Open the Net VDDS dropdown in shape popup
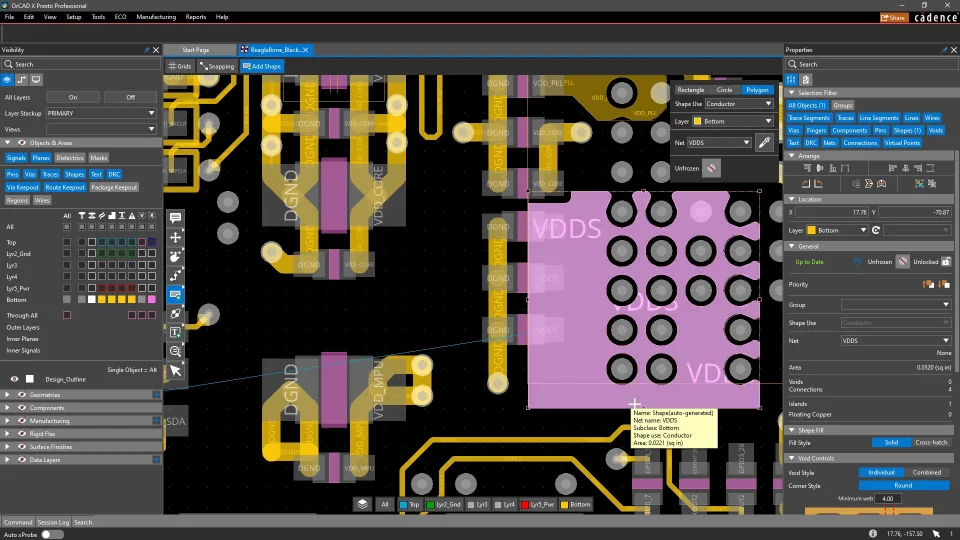 [x=719, y=143]
